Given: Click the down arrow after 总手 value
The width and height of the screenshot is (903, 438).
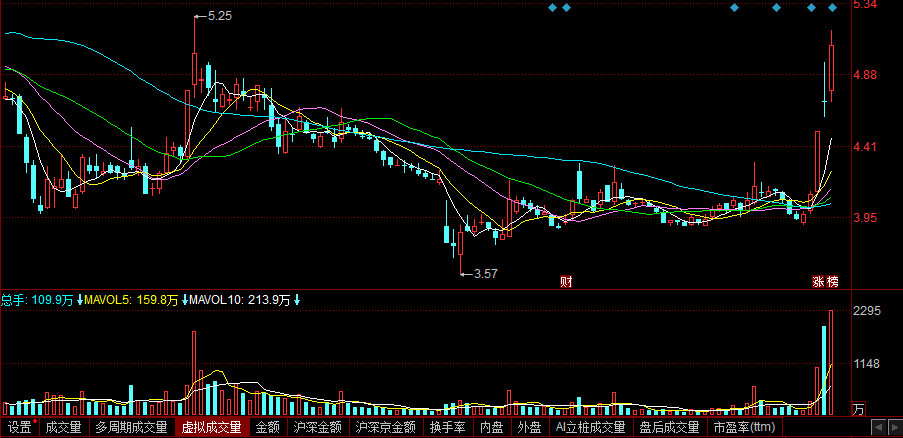Looking at the screenshot, I should 79,300.
